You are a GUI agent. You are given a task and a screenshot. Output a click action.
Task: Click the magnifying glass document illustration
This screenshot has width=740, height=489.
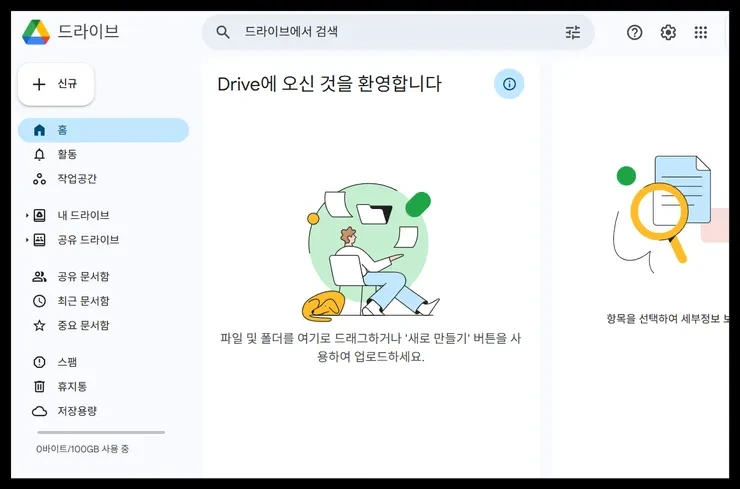tap(670, 215)
